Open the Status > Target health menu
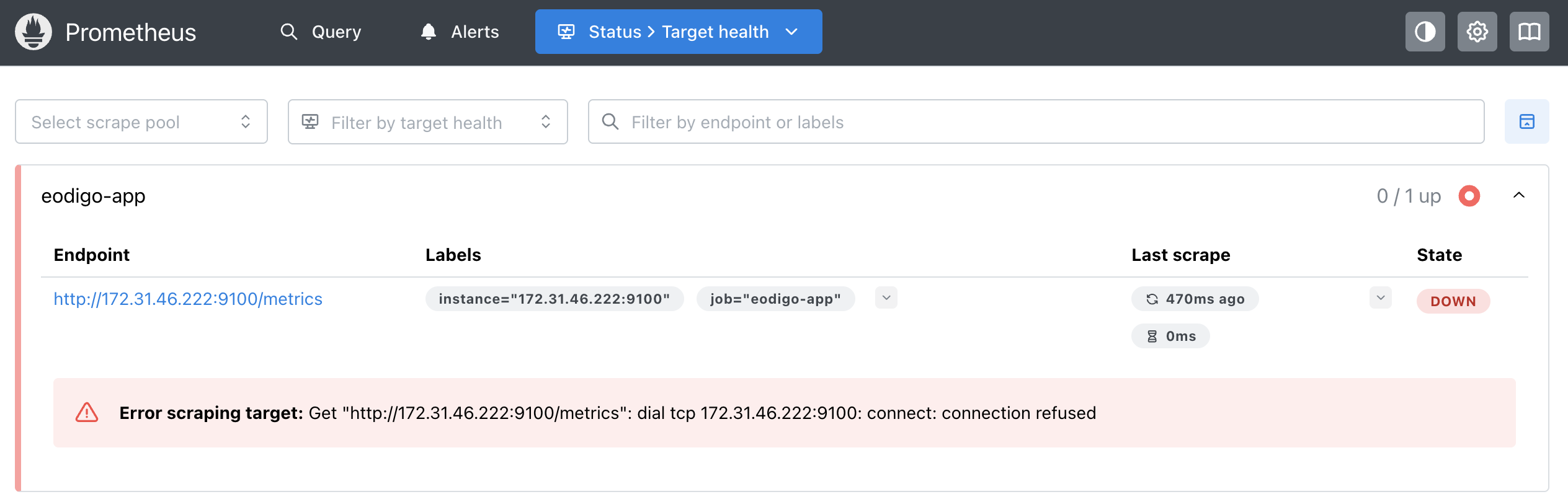Viewport: 1568px width, 502px height. pos(678,32)
